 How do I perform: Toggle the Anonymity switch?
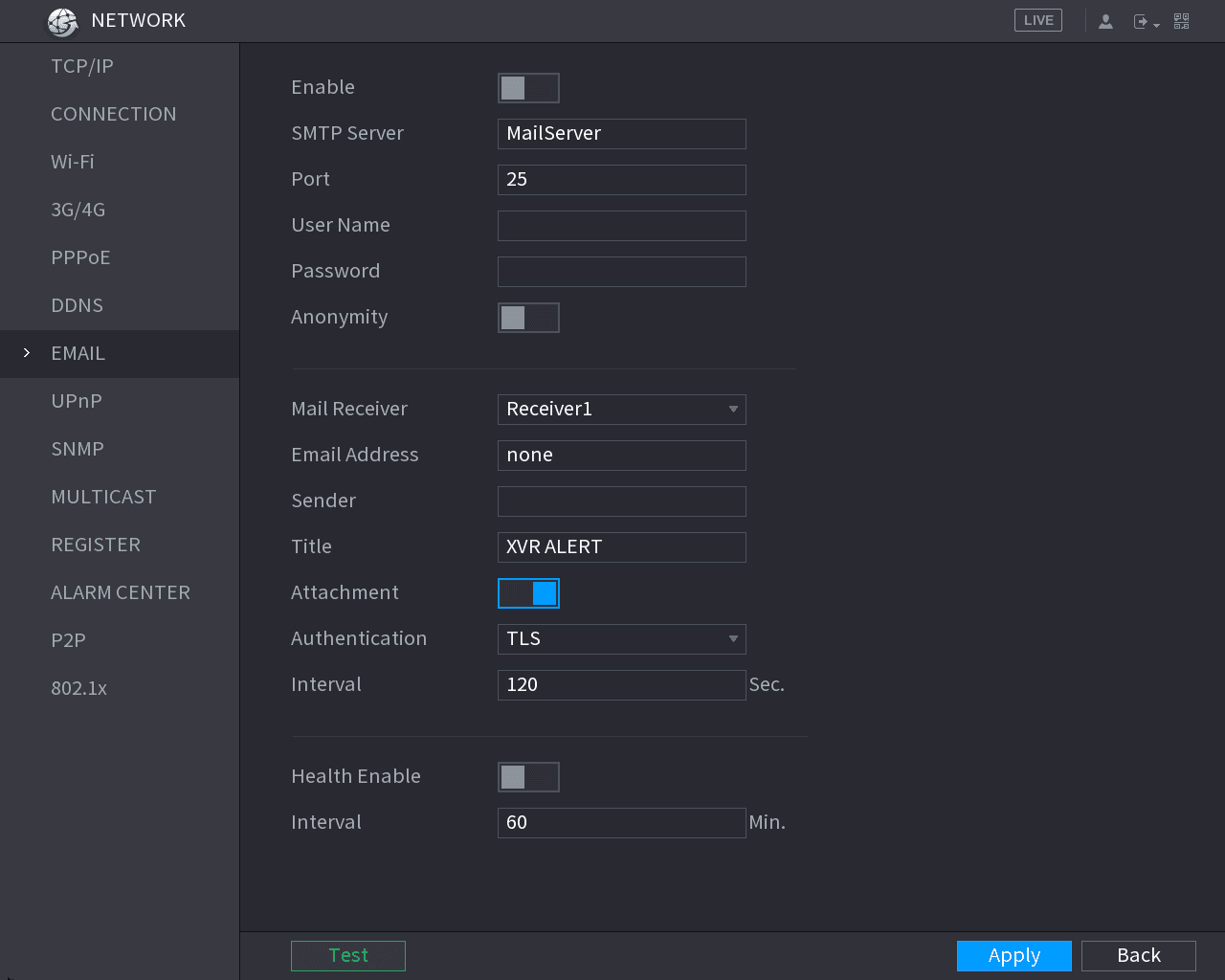coord(528,318)
